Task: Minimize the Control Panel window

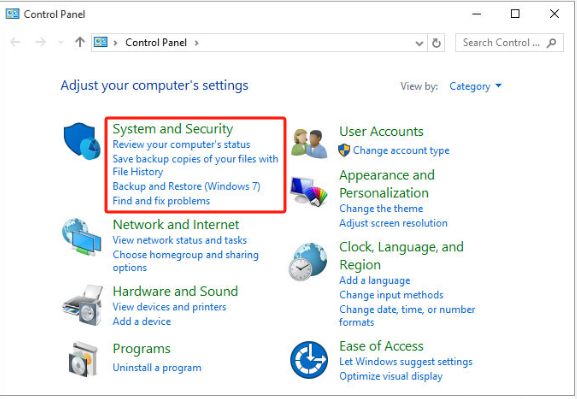Action: click(x=477, y=14)
